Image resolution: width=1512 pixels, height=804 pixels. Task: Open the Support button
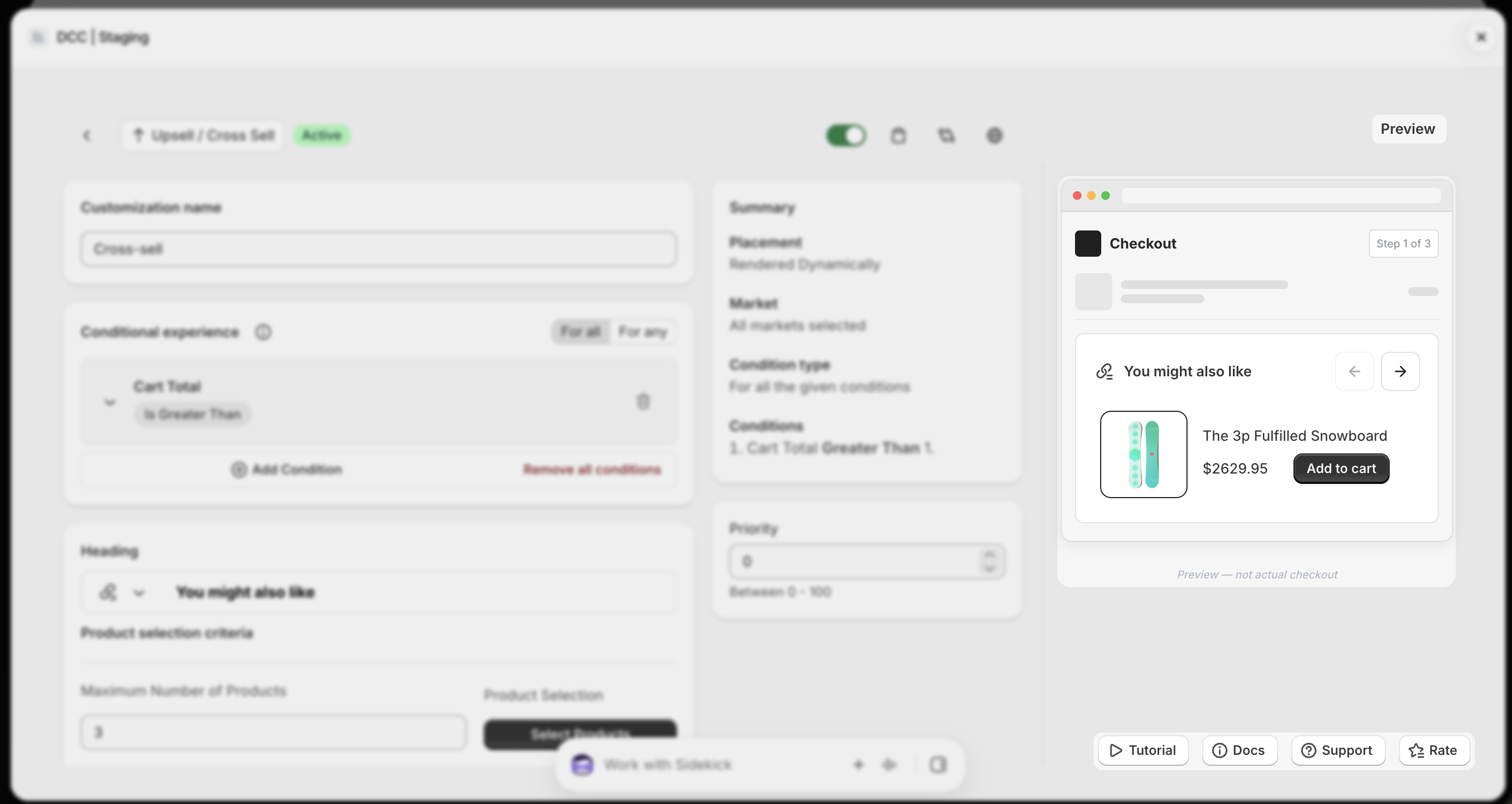click(1338, 750)
